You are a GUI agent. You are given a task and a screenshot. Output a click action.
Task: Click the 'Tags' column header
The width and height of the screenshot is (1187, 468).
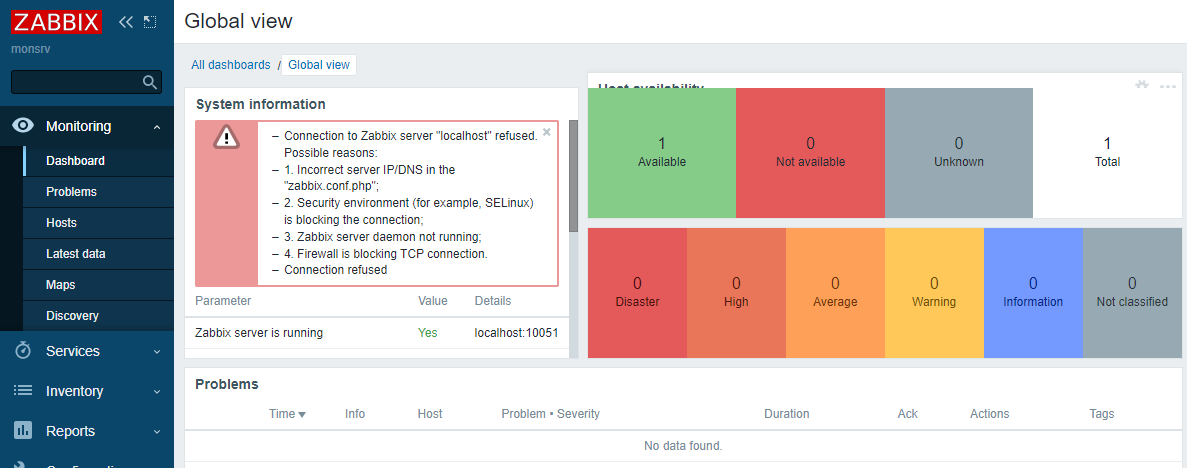point(1101,413)
